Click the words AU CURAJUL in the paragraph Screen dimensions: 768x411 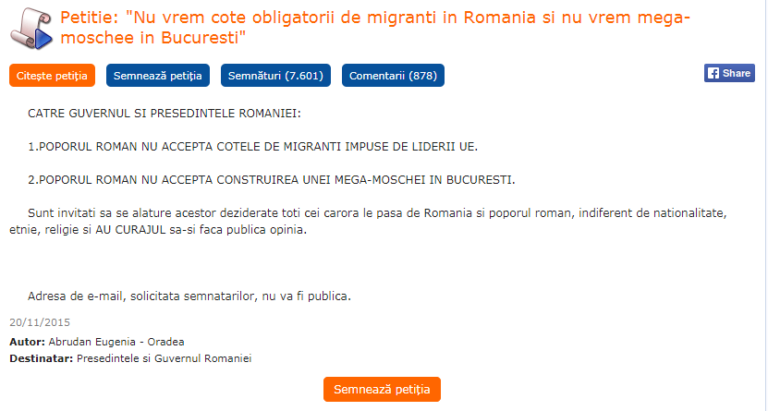(x=138, y=230)
